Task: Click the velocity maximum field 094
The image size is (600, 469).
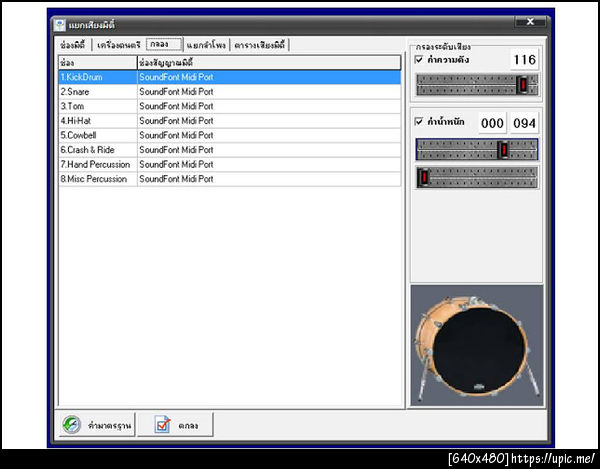Action: (x=524, y=123)
